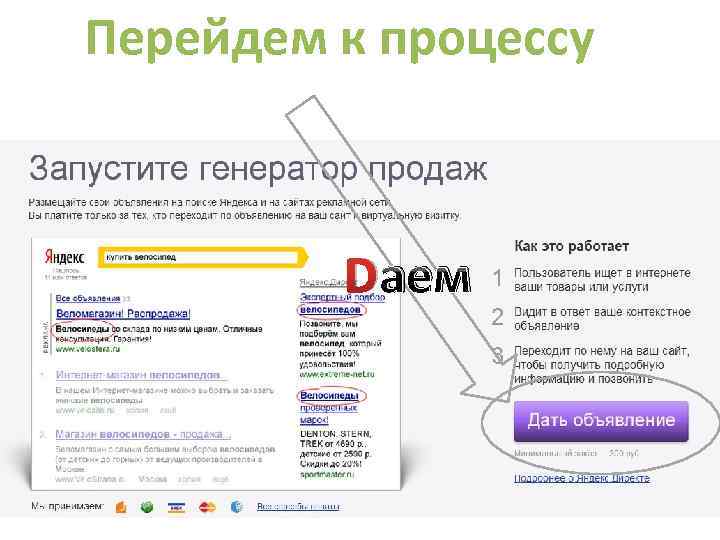Screen dimensions: 720x540
Task: Click the orange Яндекс.Деньги wallet payment icon
Action: pos(121,506)
